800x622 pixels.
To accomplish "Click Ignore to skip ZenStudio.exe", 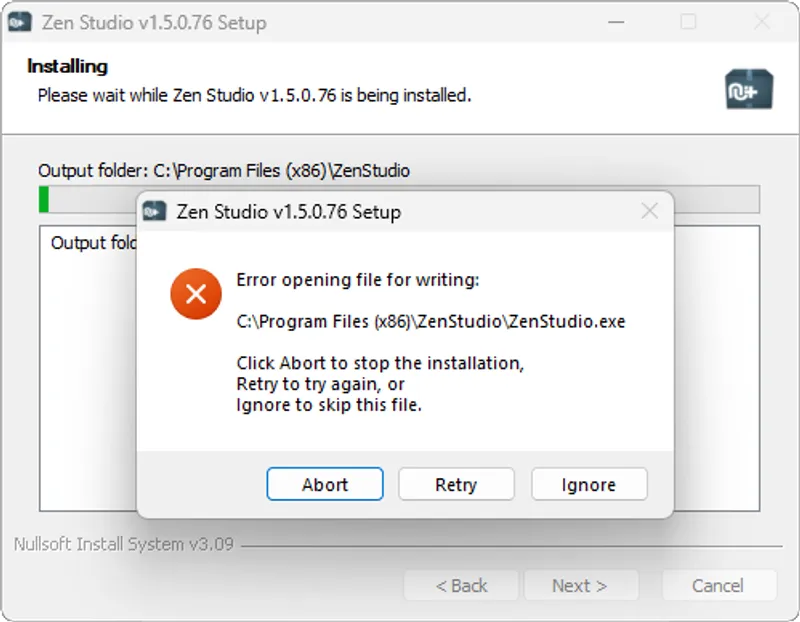I will click(x=589, y=484).
